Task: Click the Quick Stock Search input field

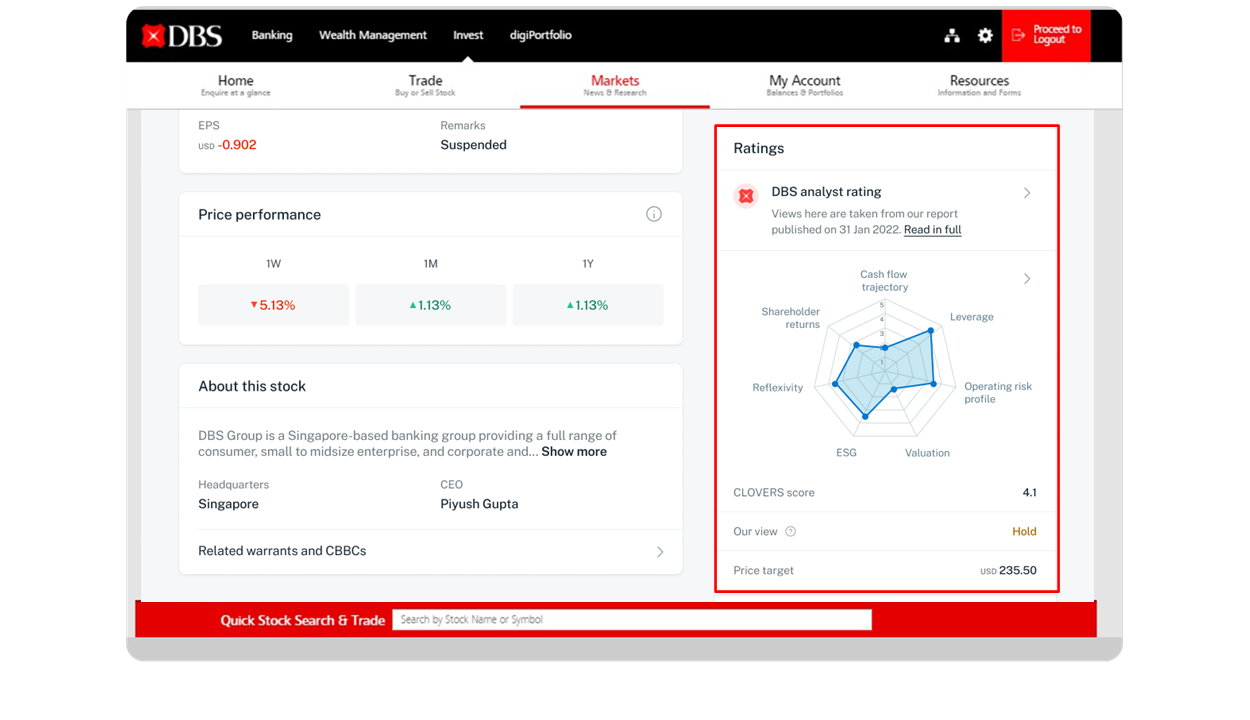Action: coord(632,620)
